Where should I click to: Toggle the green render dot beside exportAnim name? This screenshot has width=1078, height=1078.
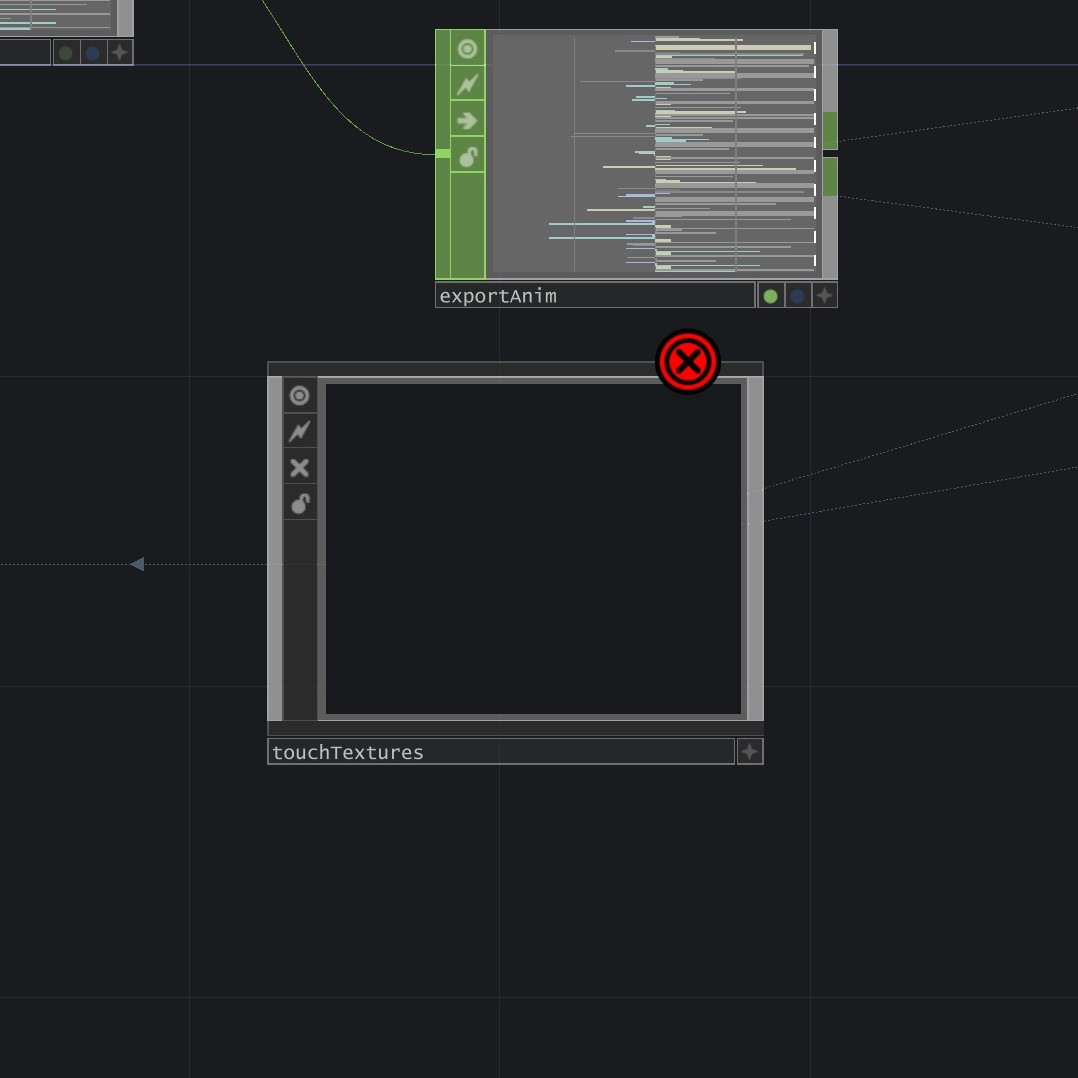coord(770,295)
